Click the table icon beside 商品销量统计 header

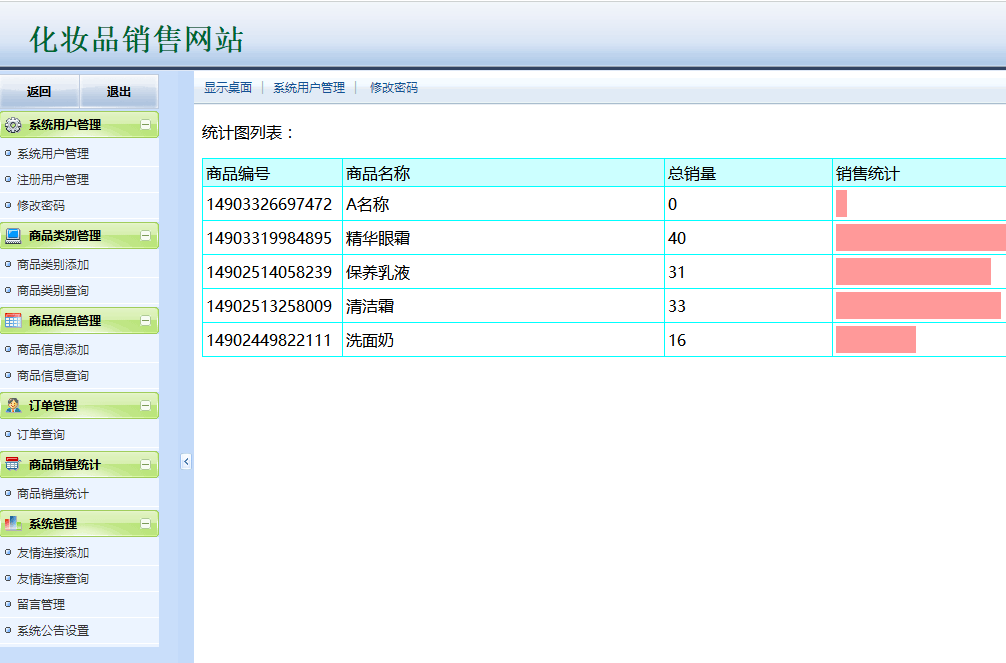13,464
